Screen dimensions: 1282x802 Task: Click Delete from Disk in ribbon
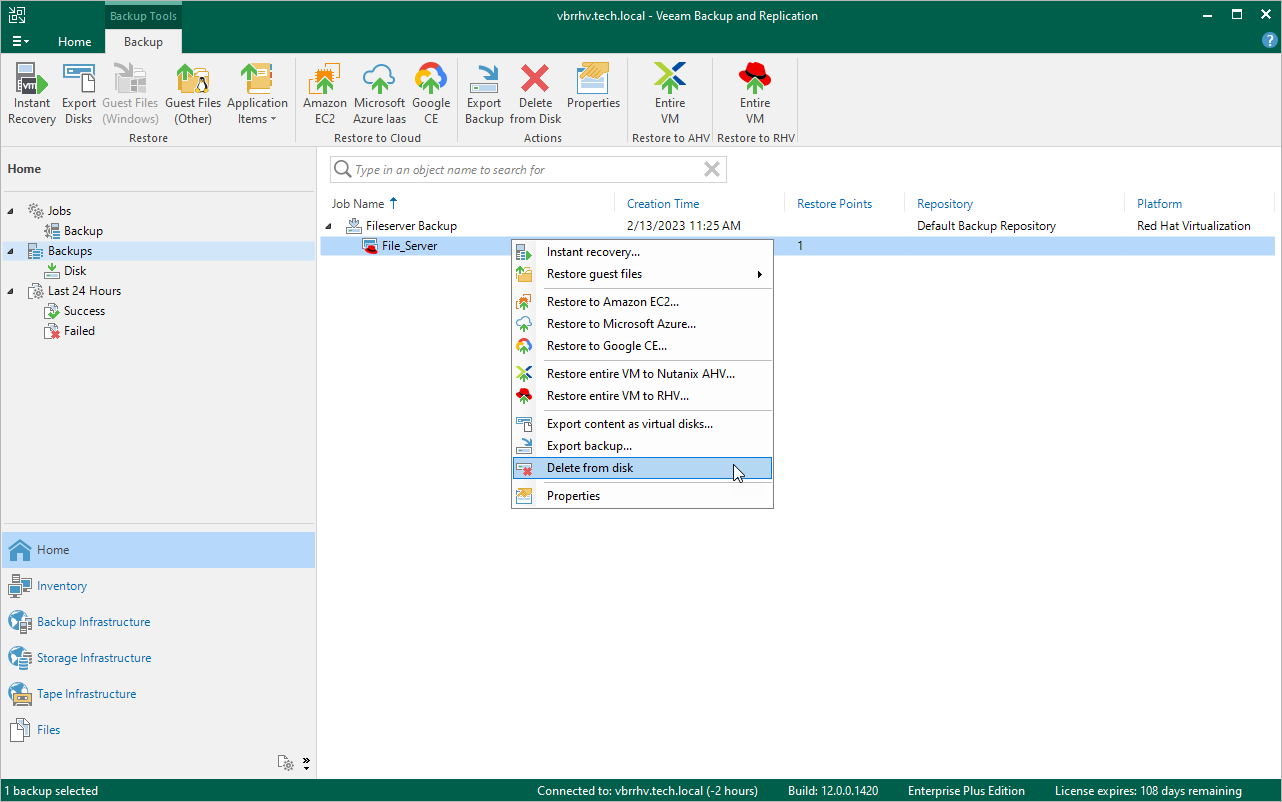(x=536, y=94)
